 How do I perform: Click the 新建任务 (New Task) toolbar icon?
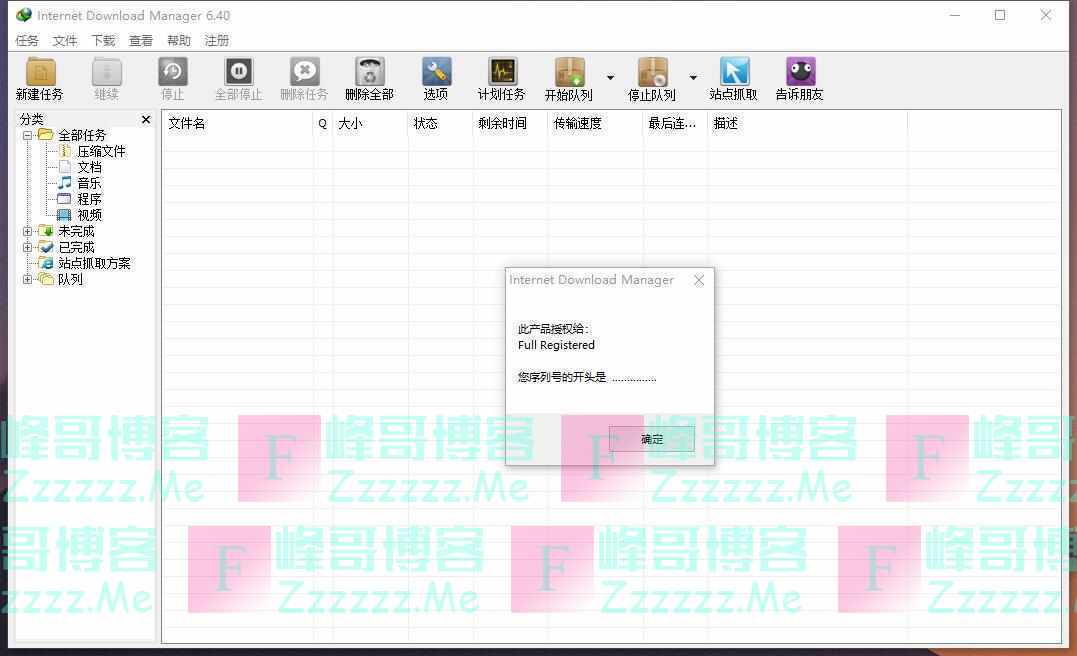click(x=40, y=73)
